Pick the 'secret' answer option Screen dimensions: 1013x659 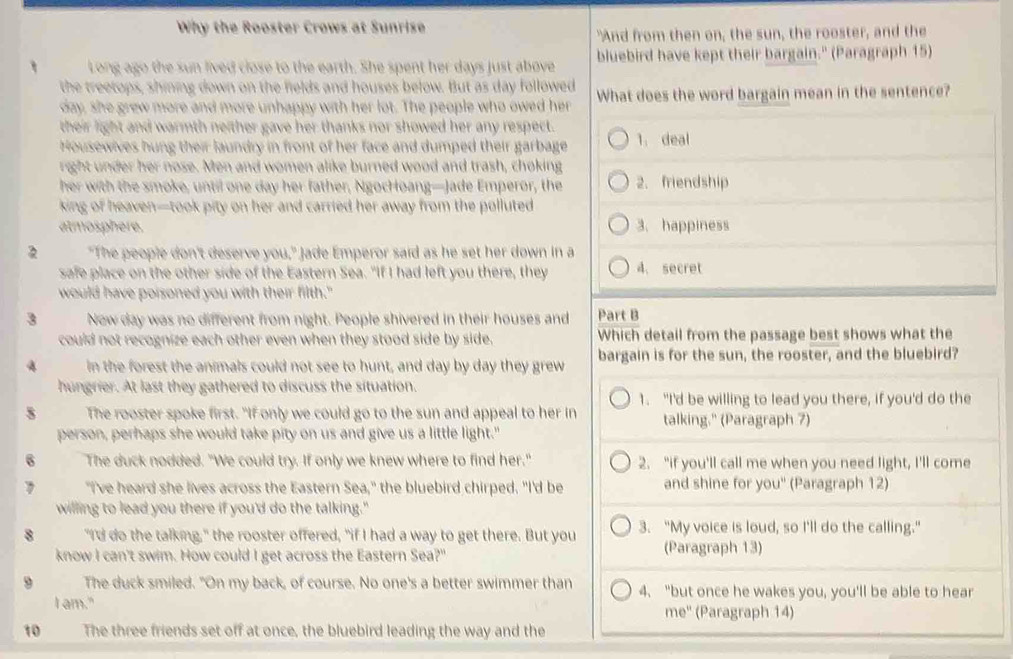619,267
